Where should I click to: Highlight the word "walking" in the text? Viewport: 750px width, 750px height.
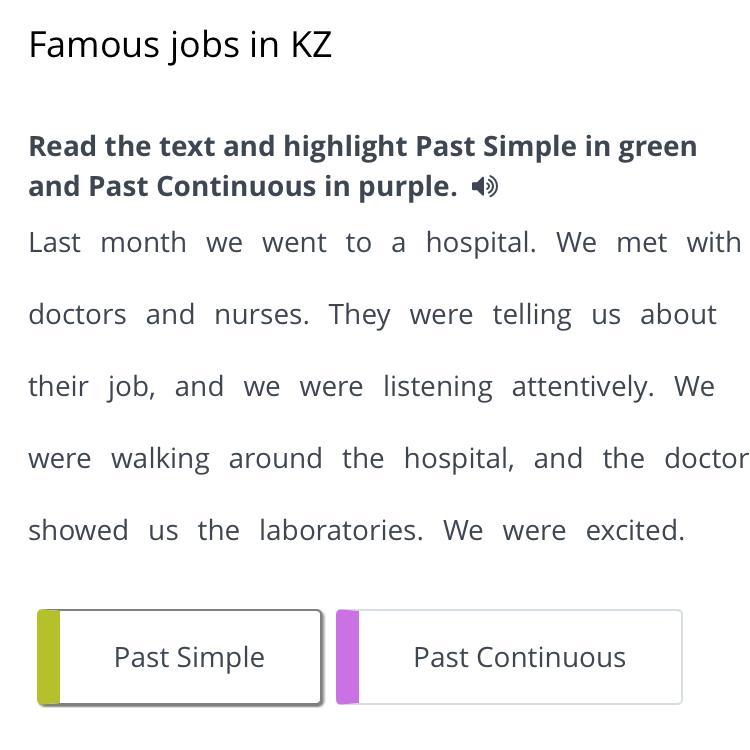(160, 460)
